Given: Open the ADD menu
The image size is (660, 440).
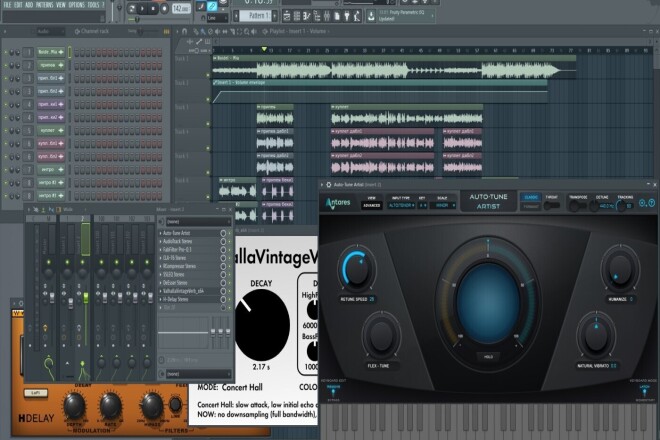Looking at the screenshot, I should (29, 5).
